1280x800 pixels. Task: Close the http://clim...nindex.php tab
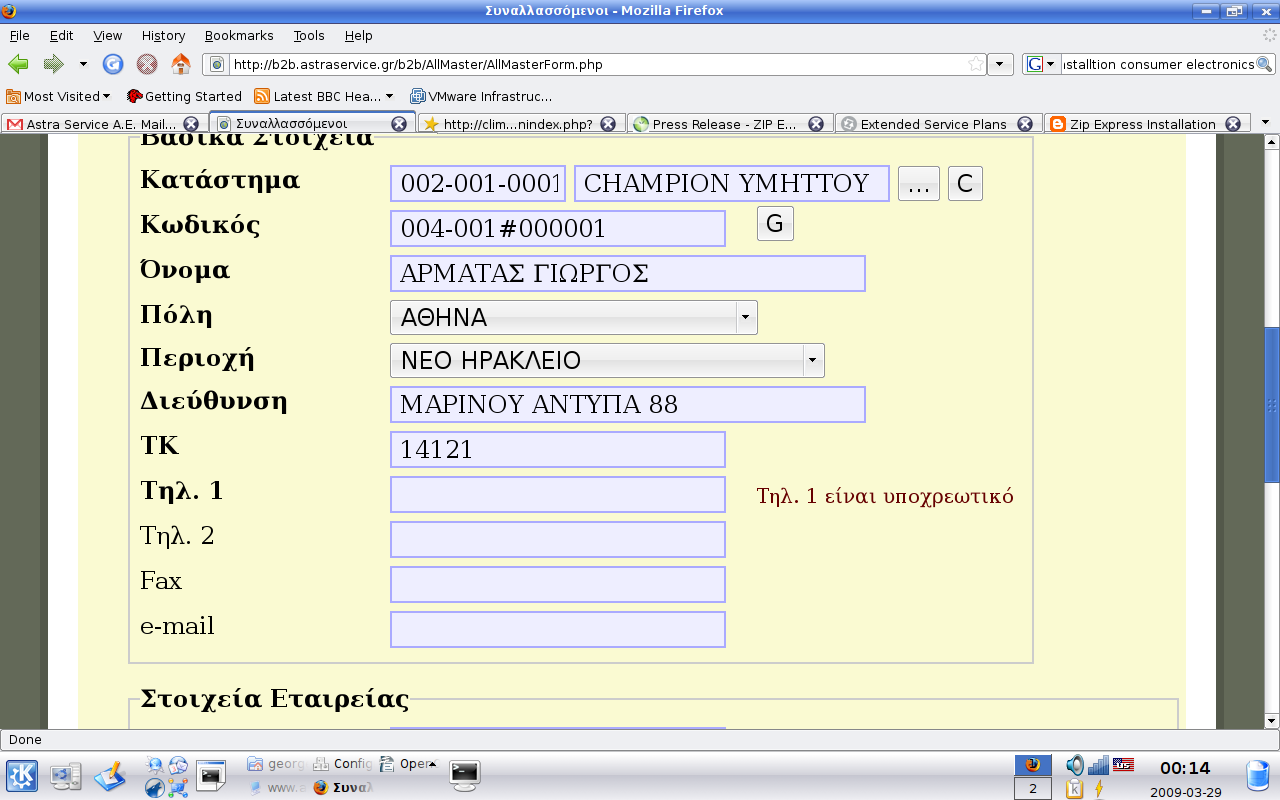pyautogui.click(x=609, y=124)
